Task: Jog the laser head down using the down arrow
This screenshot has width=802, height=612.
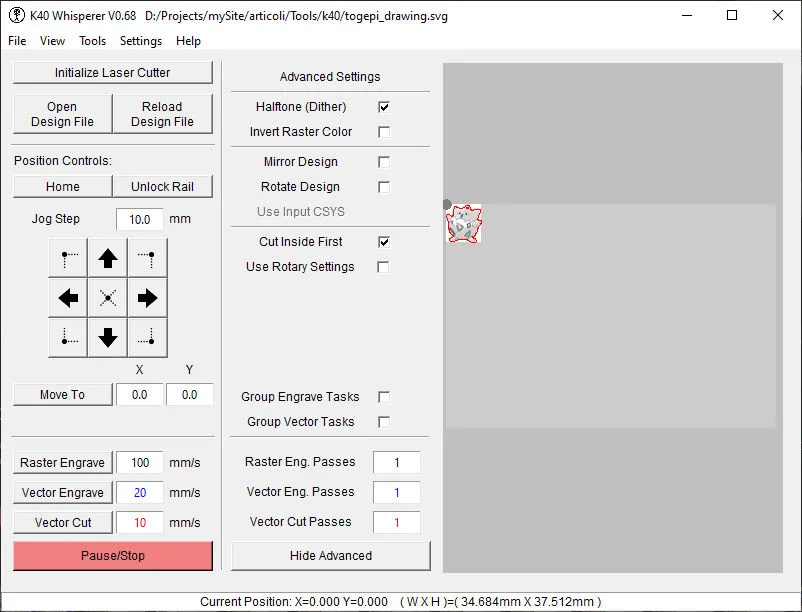Action: [x=108, y=338]
